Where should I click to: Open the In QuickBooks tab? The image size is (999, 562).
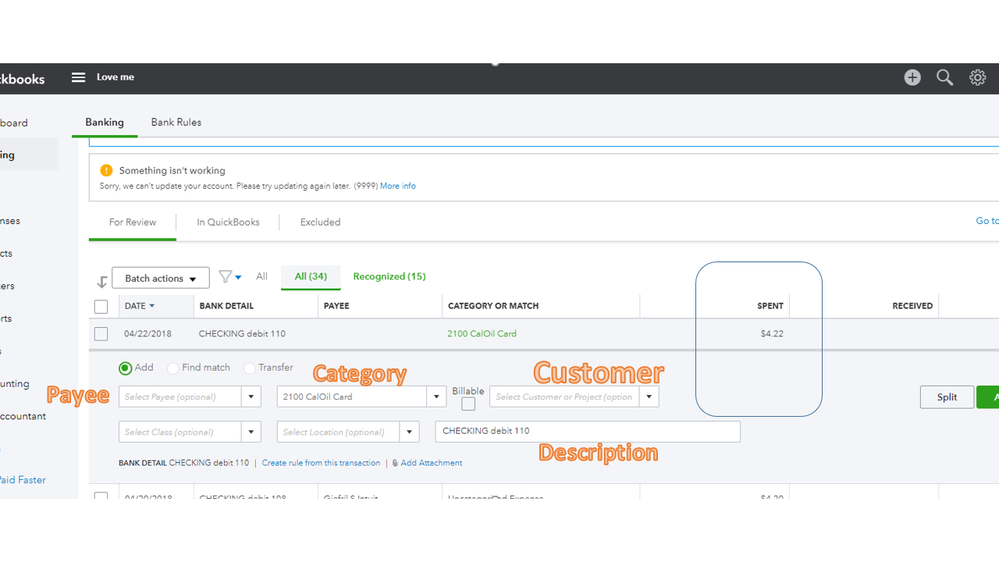point(228,222)
